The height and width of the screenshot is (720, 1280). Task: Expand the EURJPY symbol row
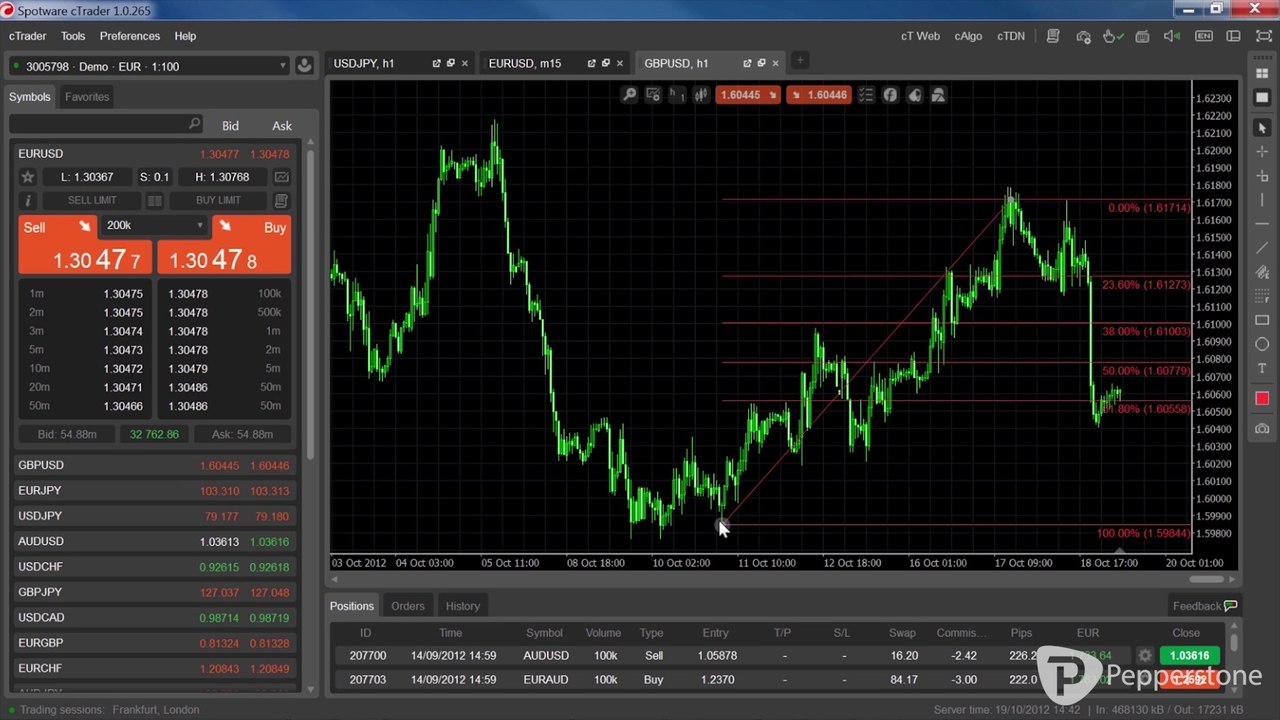click(155, 491)
